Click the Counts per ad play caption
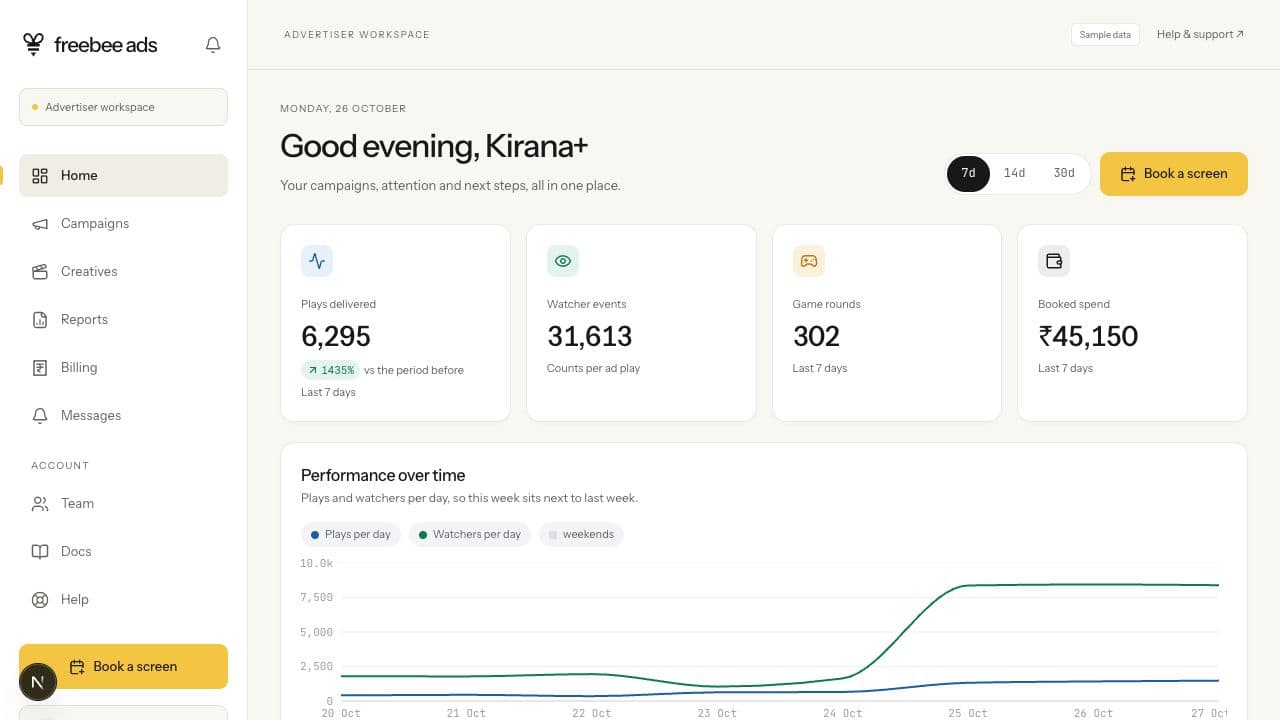The height and width of the screenshot is (720, 1280). (x=593, y=368)
